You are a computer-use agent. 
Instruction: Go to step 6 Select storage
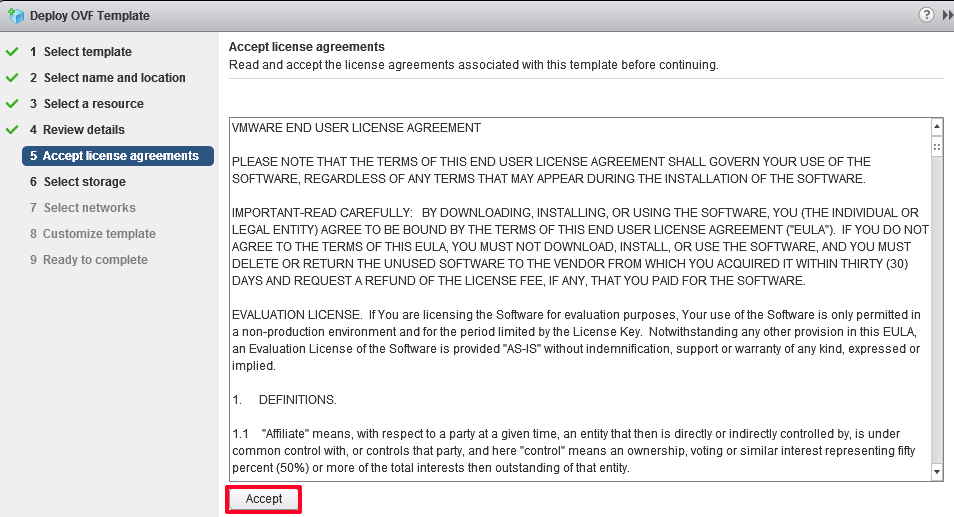click(77, 182)
